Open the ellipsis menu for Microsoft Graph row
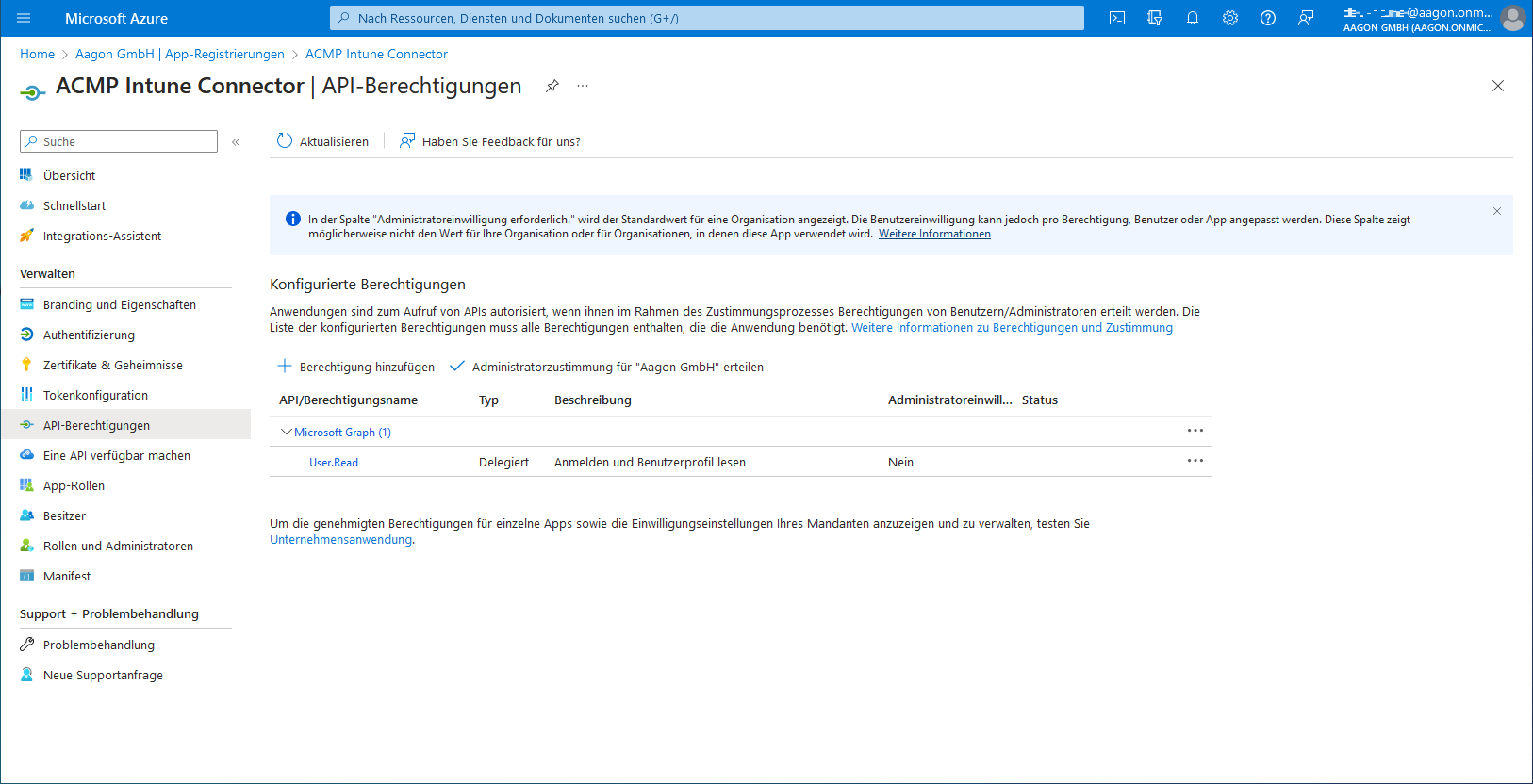This screenshot has height=784, width=1533. coord(1195,431)
